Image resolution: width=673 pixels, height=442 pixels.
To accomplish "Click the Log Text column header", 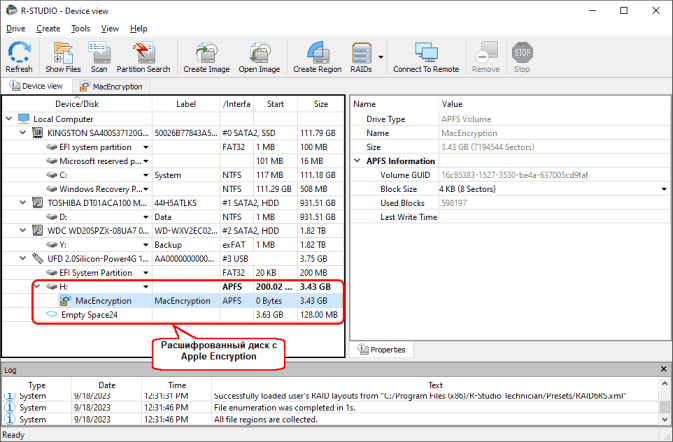I will pos(435,385).
